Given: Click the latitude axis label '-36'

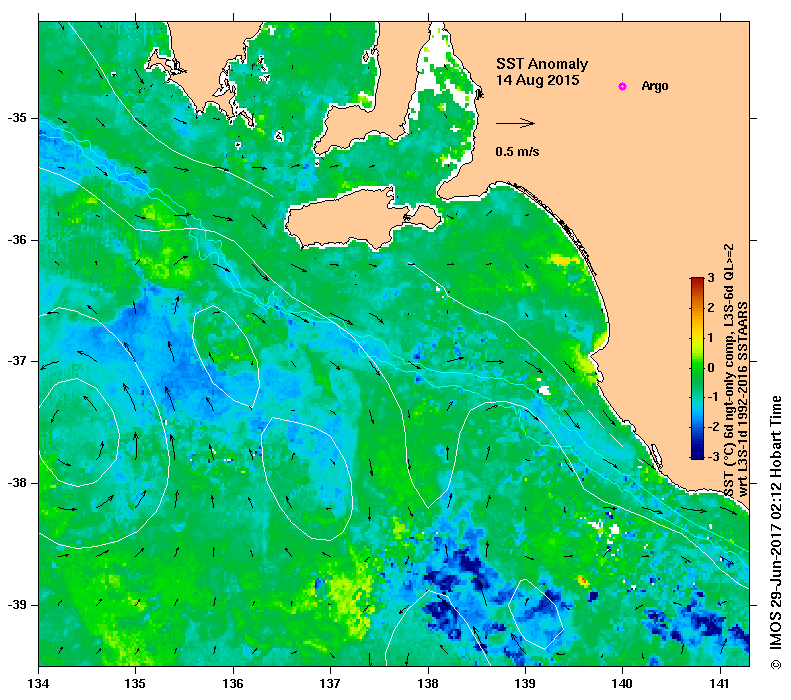Looking at the screenshot, I should coord(17,240).
